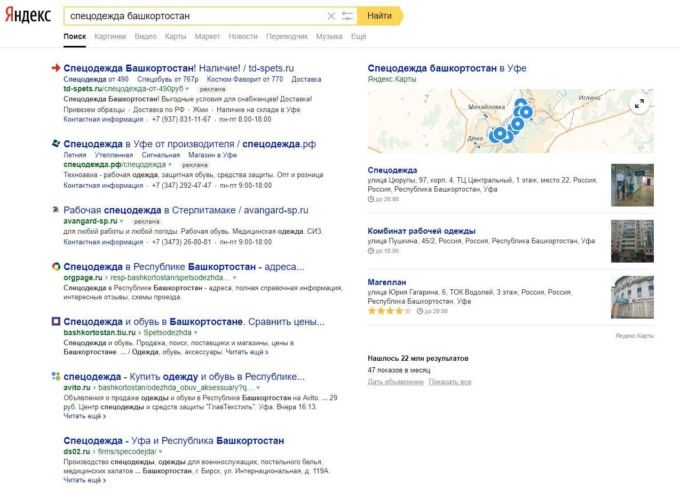
Task: Open the Спецодежда map listing
Action: tap(392, 170)
